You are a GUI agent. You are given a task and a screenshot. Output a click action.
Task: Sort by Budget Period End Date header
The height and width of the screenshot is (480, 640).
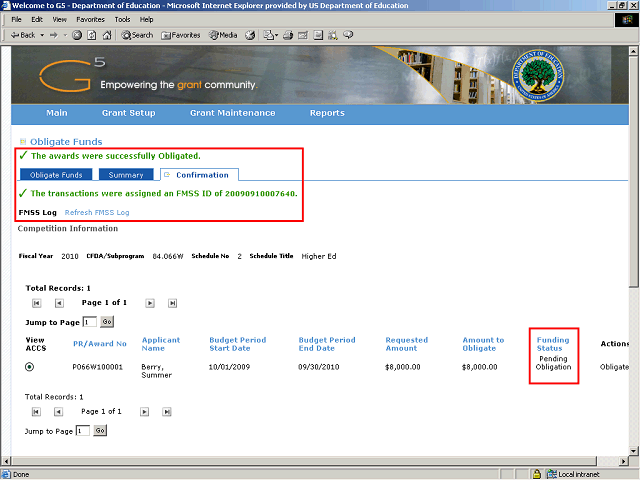327,344
